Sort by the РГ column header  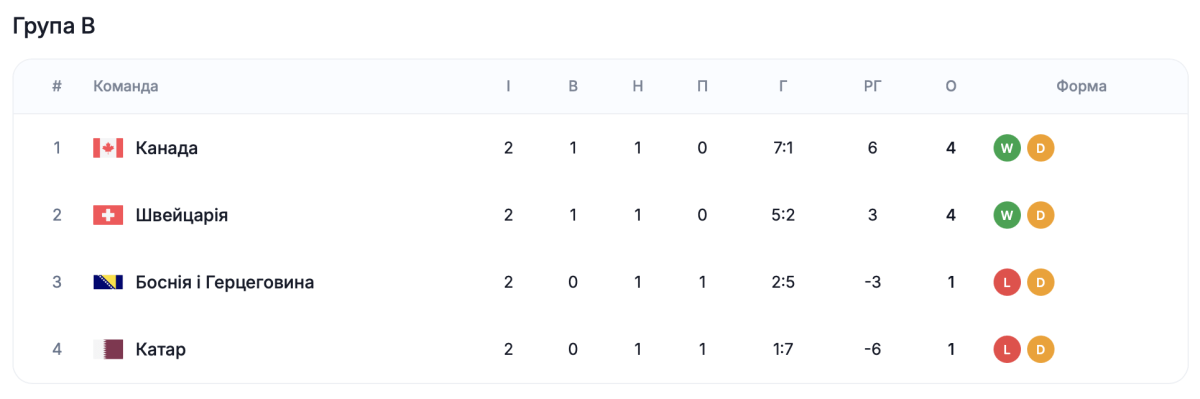[873, 86]
